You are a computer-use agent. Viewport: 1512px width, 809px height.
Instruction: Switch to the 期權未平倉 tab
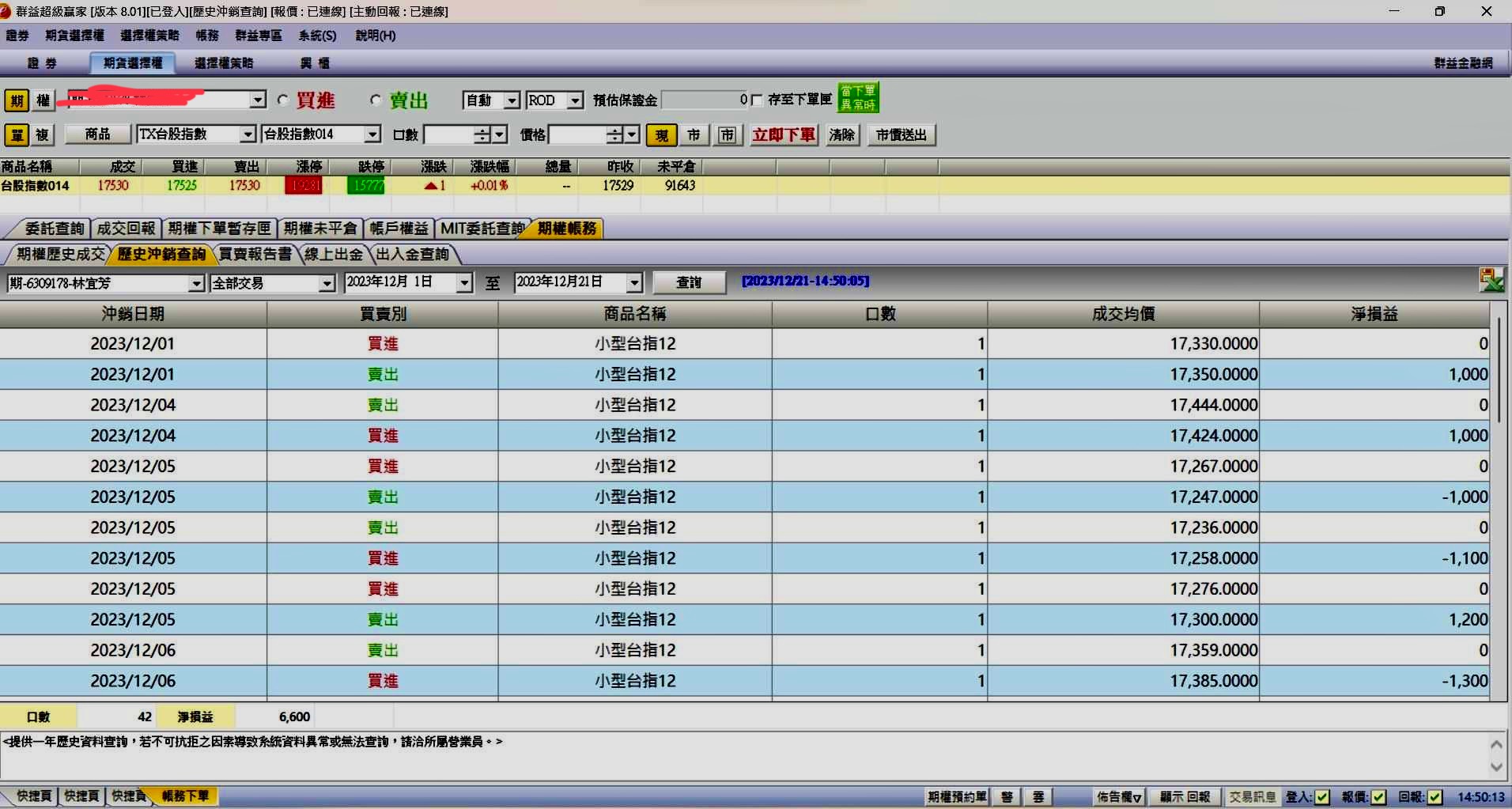click(320, 229)
